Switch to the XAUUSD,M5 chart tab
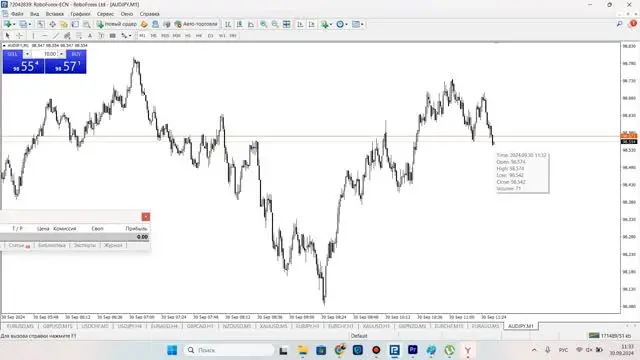The width and height of the screenshot is (640, 360). pyautogui.click(x=273, y=326)
